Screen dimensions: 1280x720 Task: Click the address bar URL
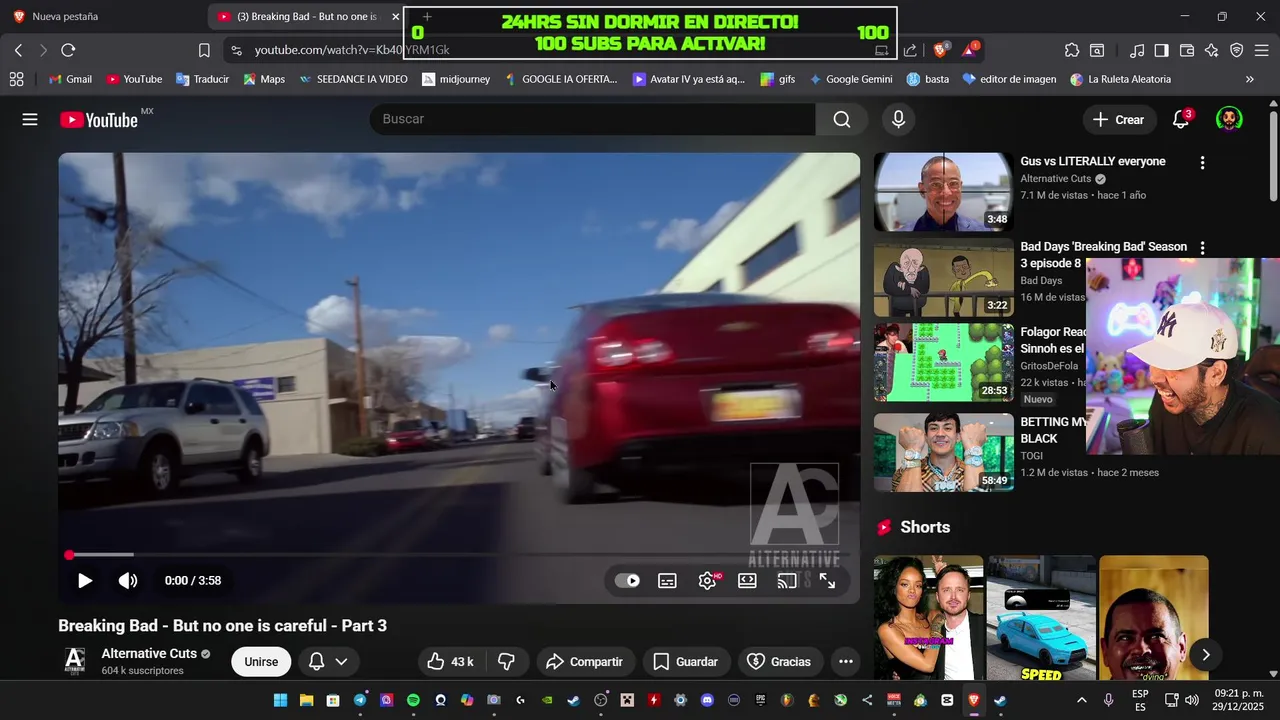[x=352, y=50]
